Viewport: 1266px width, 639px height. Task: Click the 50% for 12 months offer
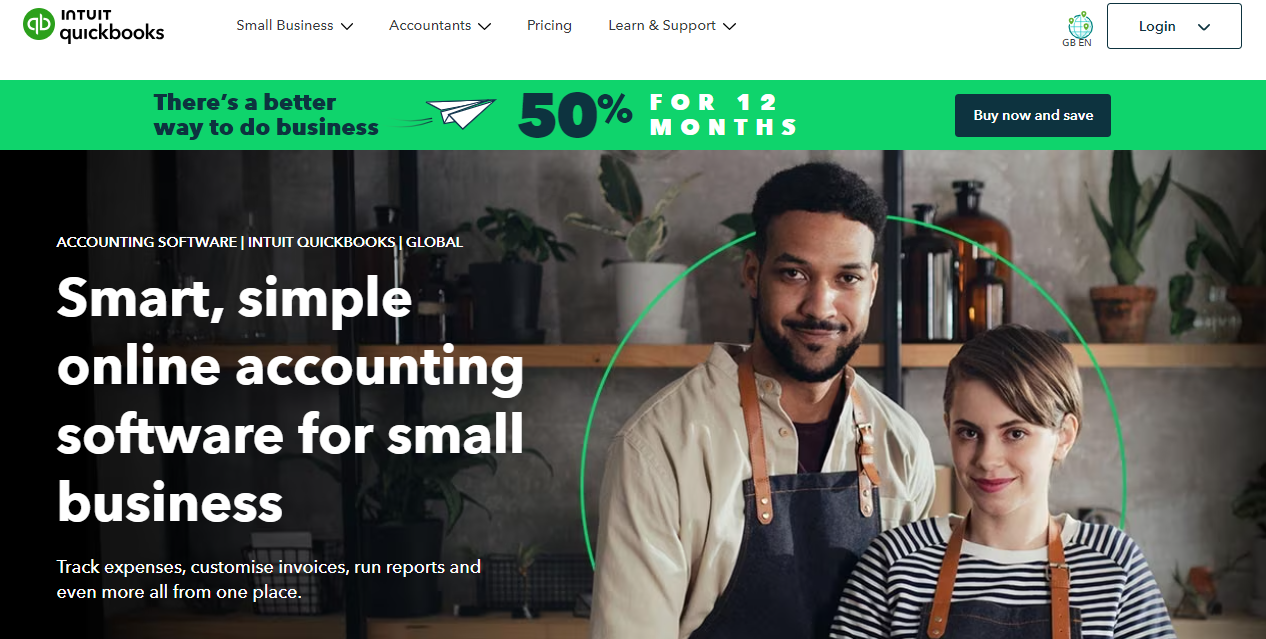click(x=658, y=115)
